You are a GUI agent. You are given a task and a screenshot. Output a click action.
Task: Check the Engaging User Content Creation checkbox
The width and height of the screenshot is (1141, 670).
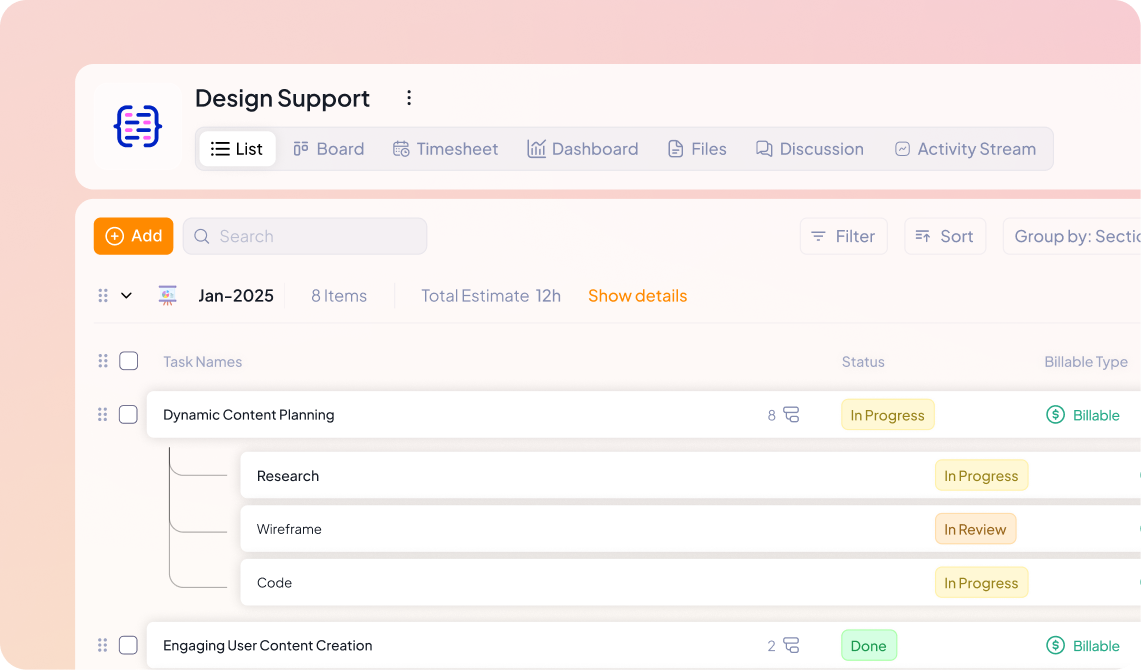point(128,645)
